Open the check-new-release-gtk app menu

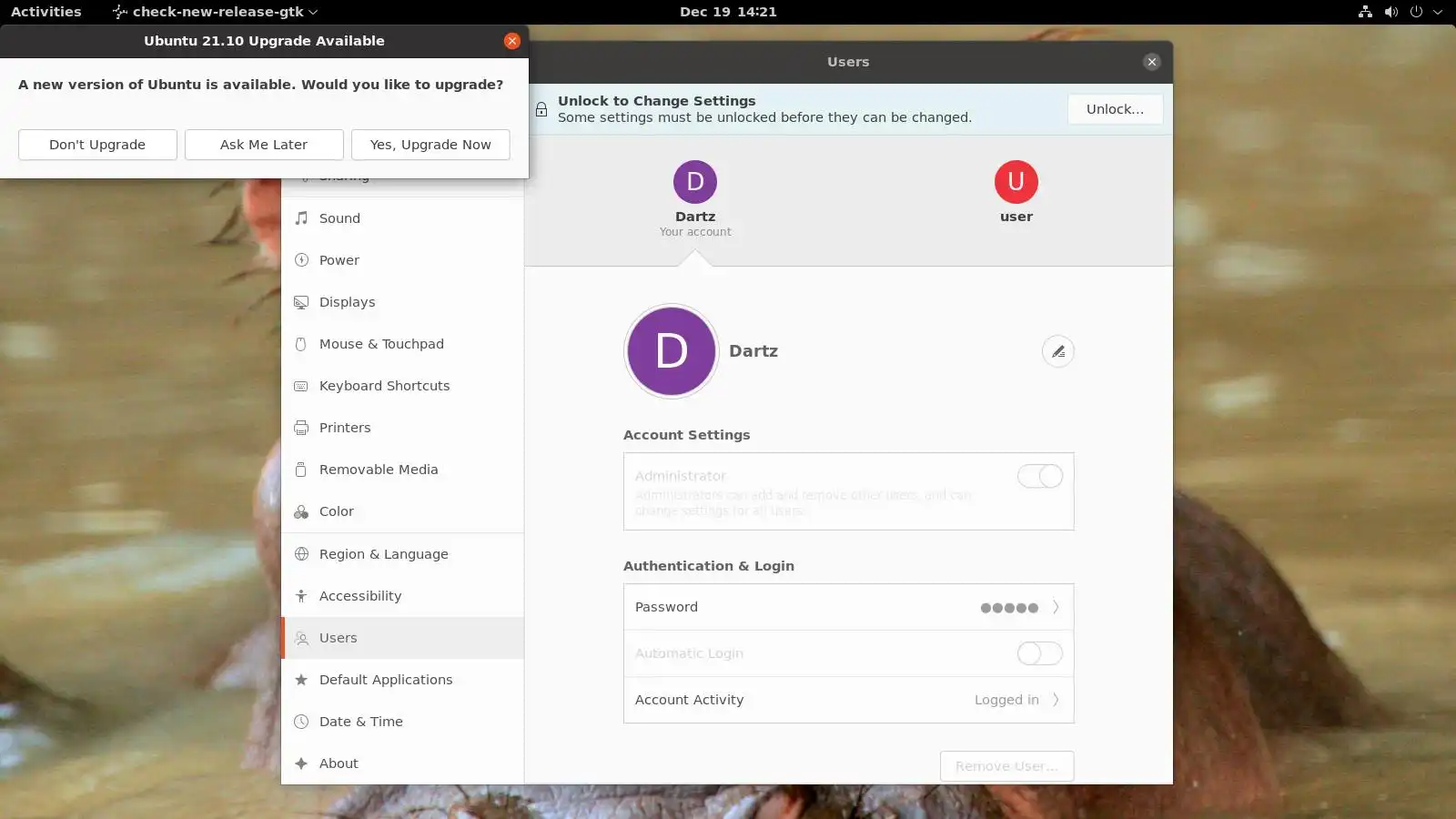tap(215, 12)
